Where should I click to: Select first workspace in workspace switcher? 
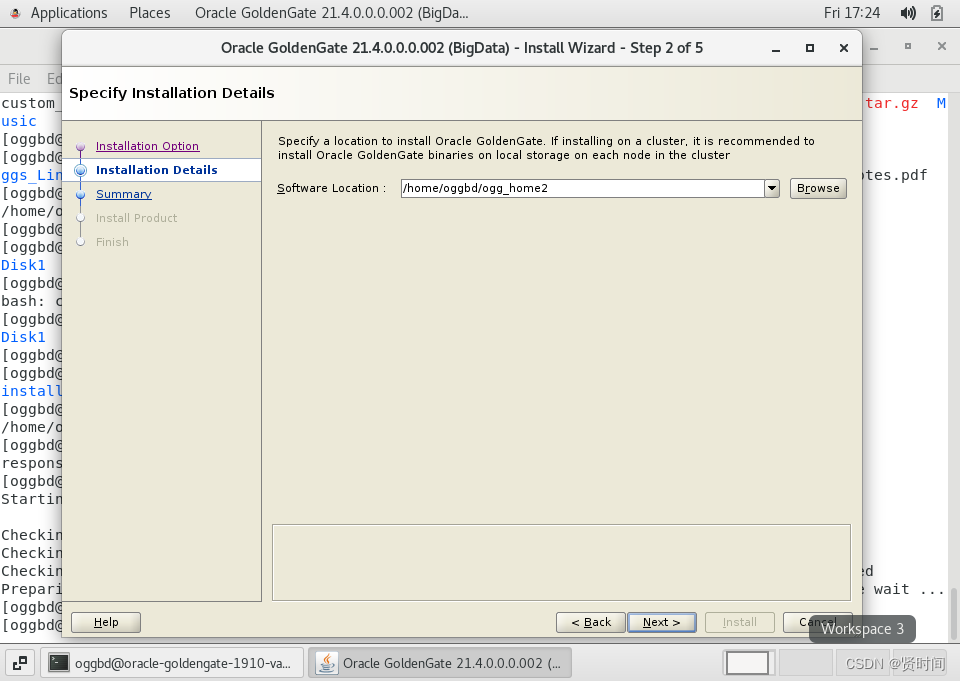click(747, 663)
